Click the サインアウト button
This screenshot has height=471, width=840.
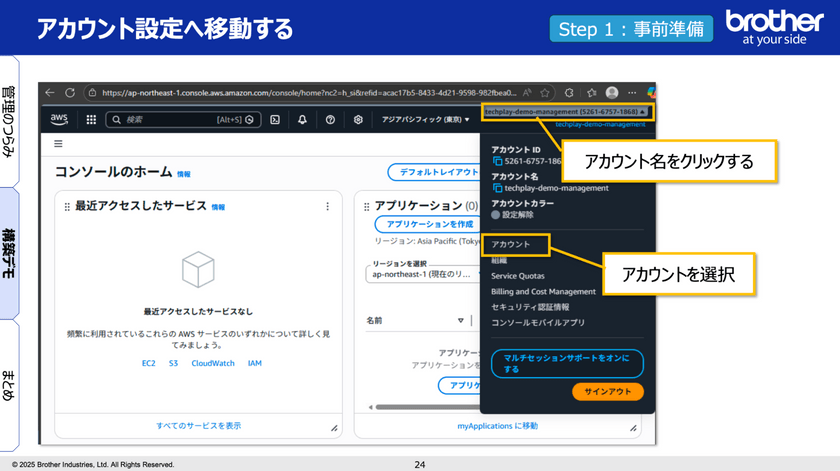click(x=607, y=391)
